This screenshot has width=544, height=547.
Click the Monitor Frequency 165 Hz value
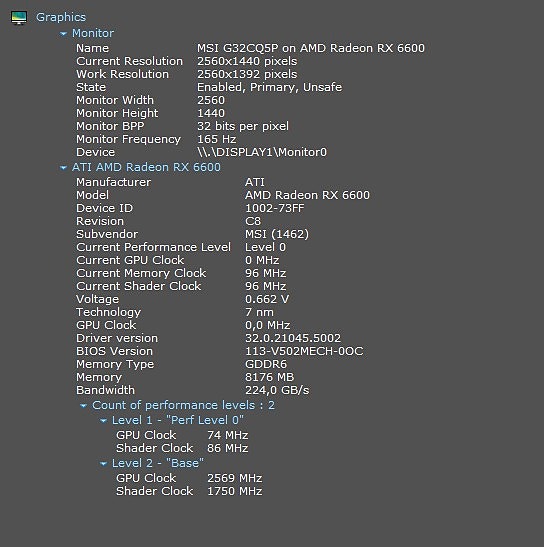(x=217, y=139)
